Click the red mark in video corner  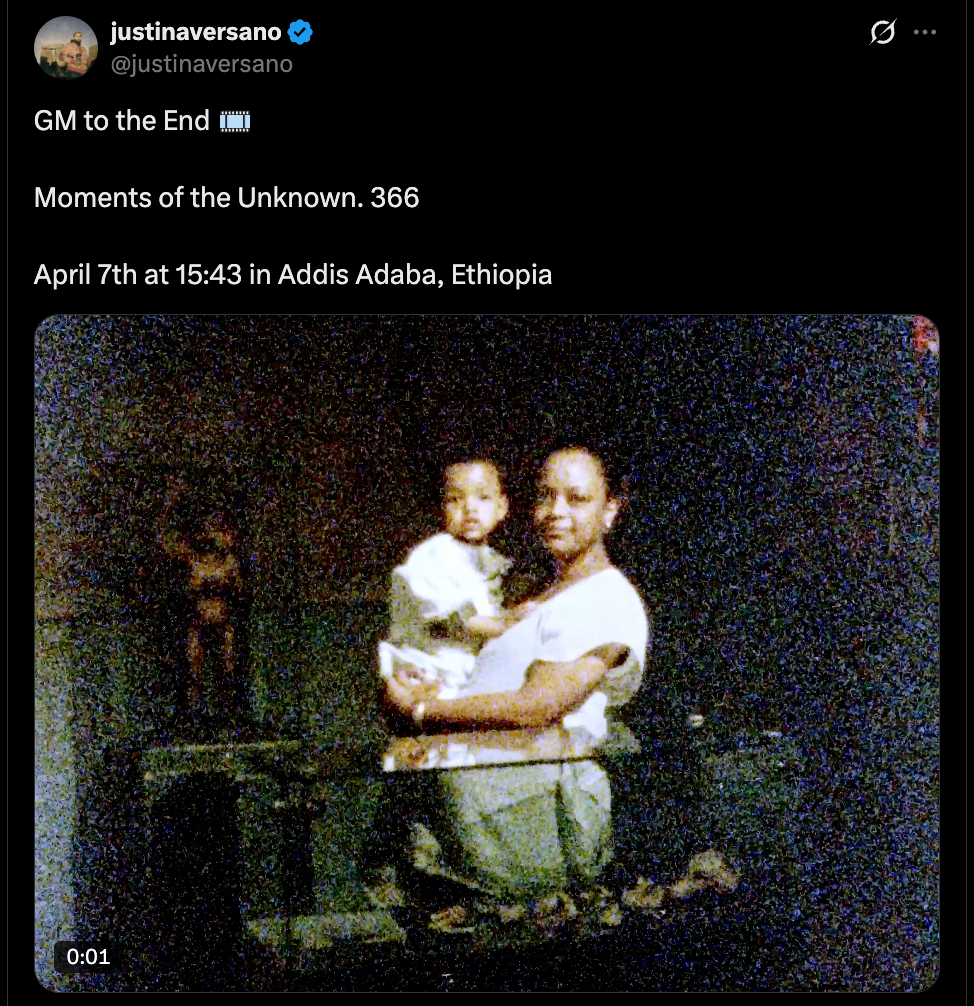927,334
